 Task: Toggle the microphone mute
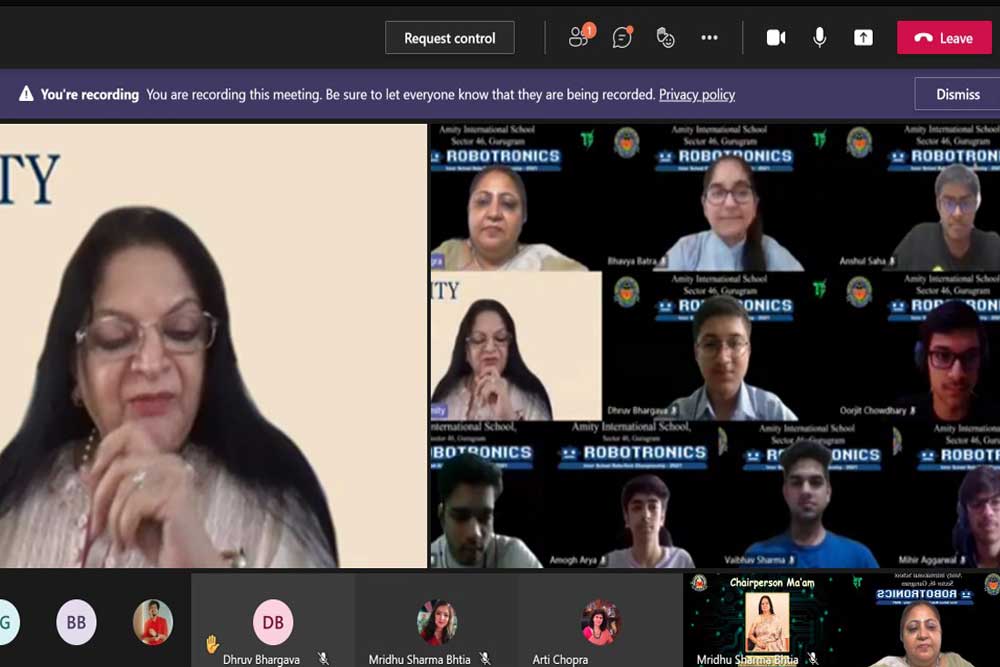820,38
